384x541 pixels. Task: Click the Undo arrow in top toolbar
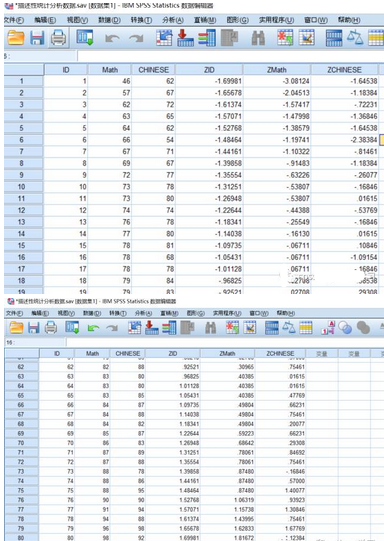(x=112, y=38)
